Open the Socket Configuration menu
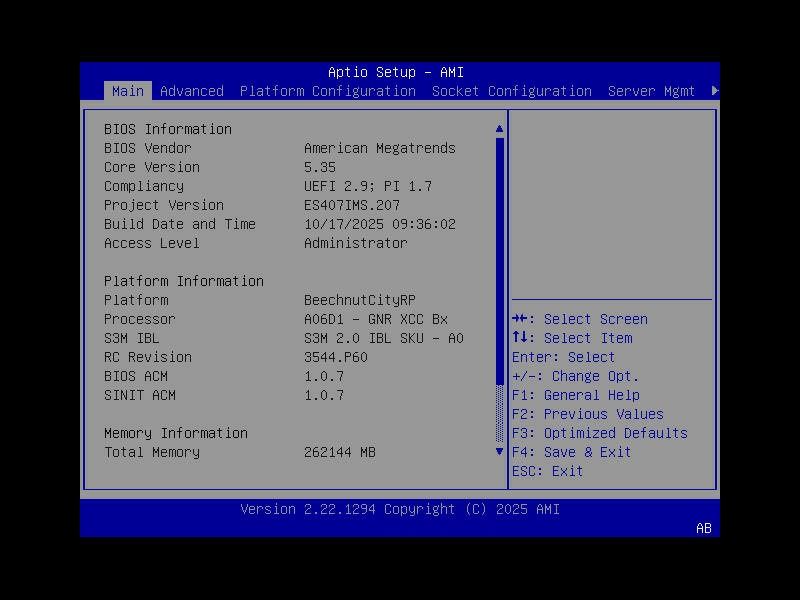Screen dimensions: 800x600 [512, 91]
